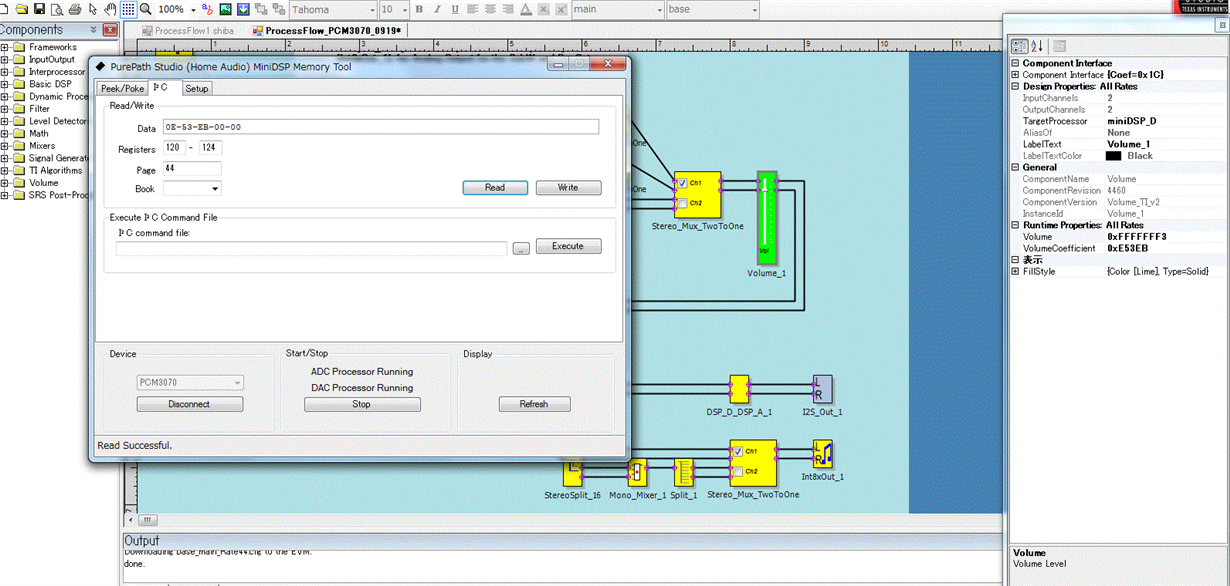Click the Page field containing 44
1230x586 pixels.
[192, 168]
